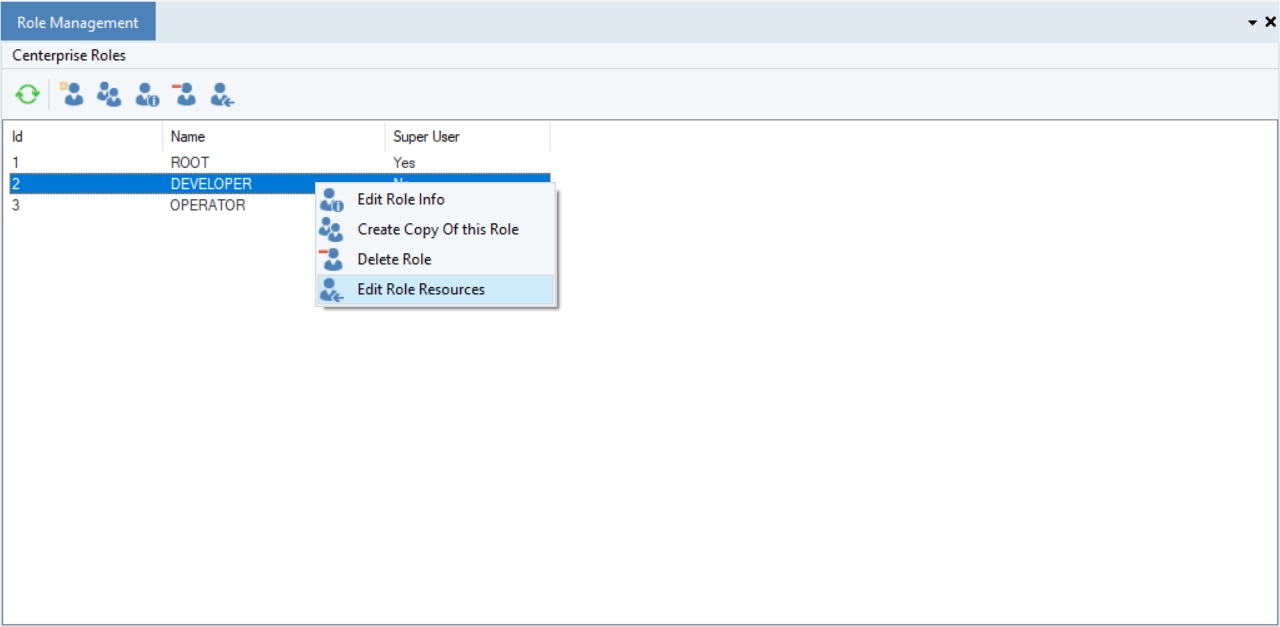
Task: Switch to the Role Management tab
Action: tap(78, 23)
